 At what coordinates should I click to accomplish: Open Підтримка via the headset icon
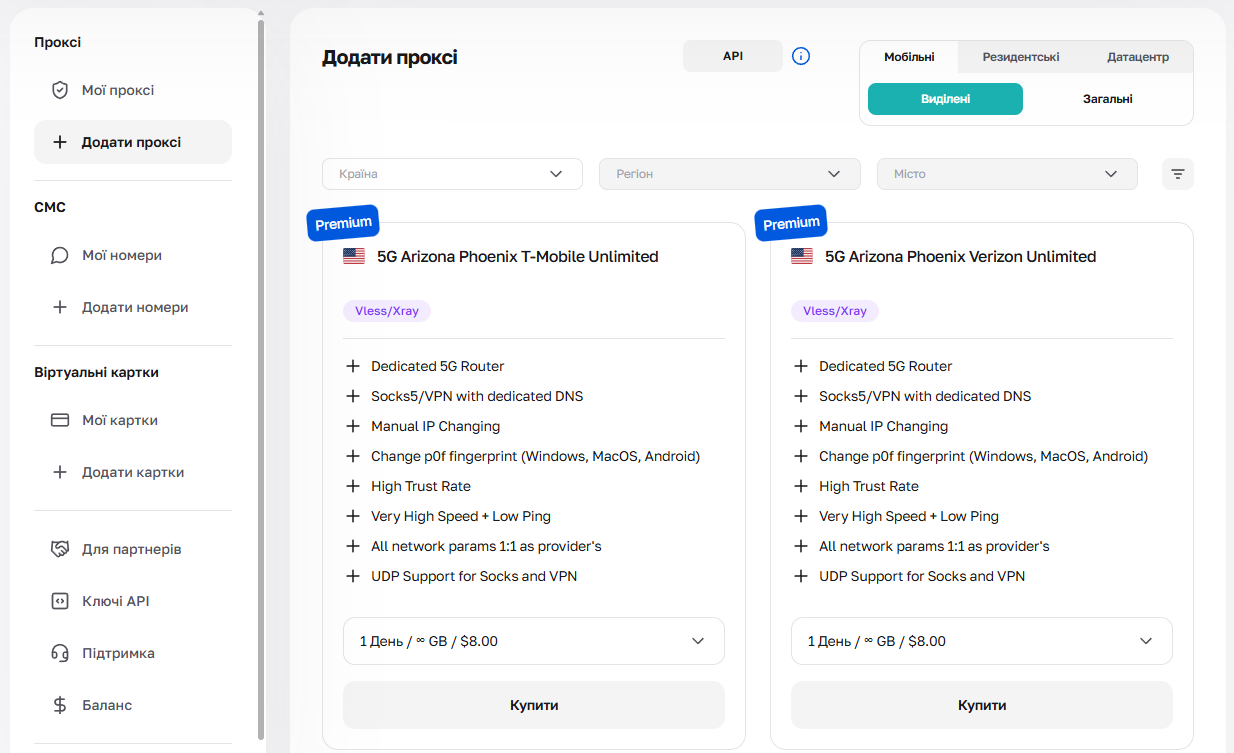60,653
